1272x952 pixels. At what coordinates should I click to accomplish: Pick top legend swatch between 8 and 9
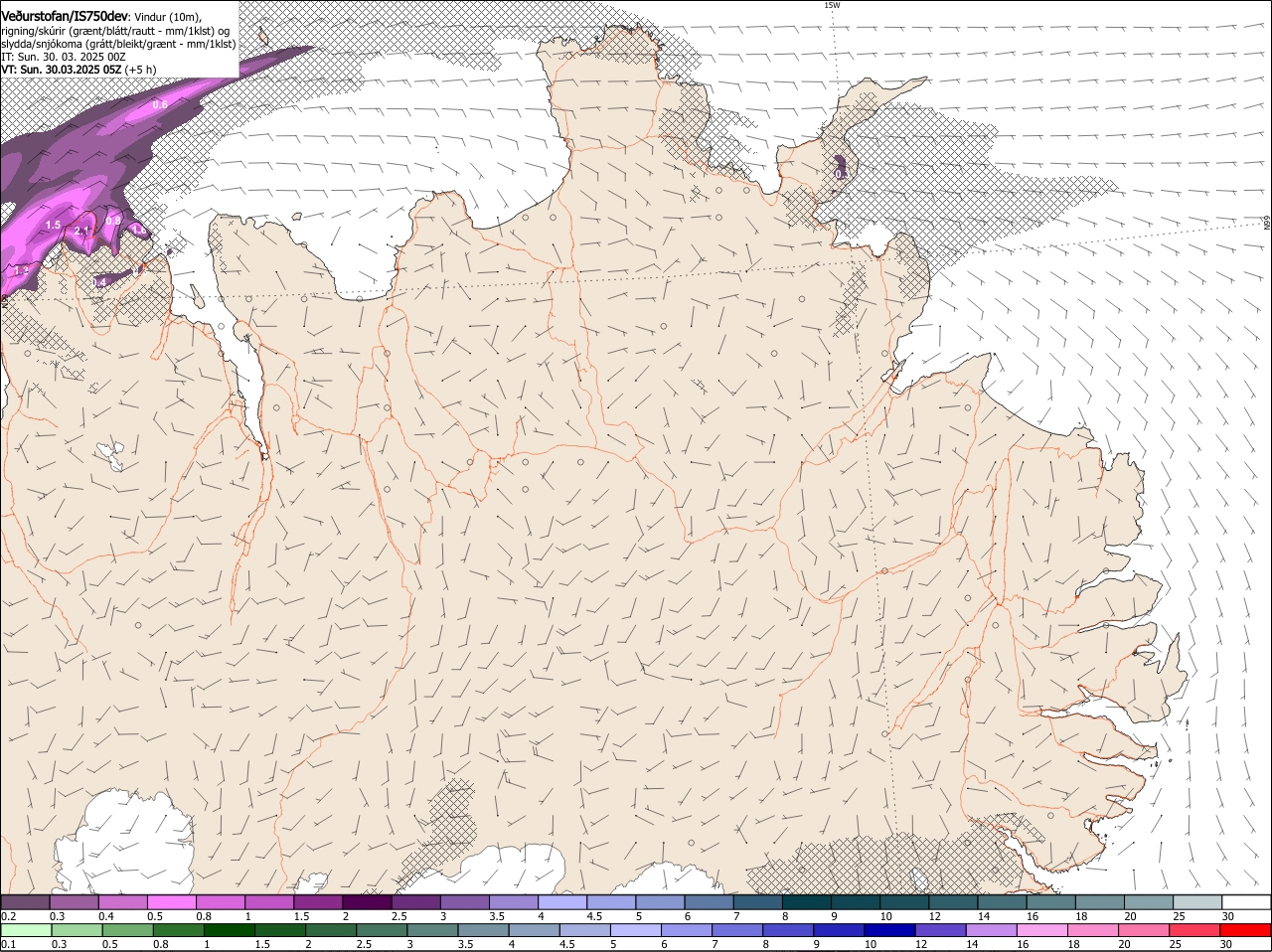pyautogui.click(x=807, y=902)
